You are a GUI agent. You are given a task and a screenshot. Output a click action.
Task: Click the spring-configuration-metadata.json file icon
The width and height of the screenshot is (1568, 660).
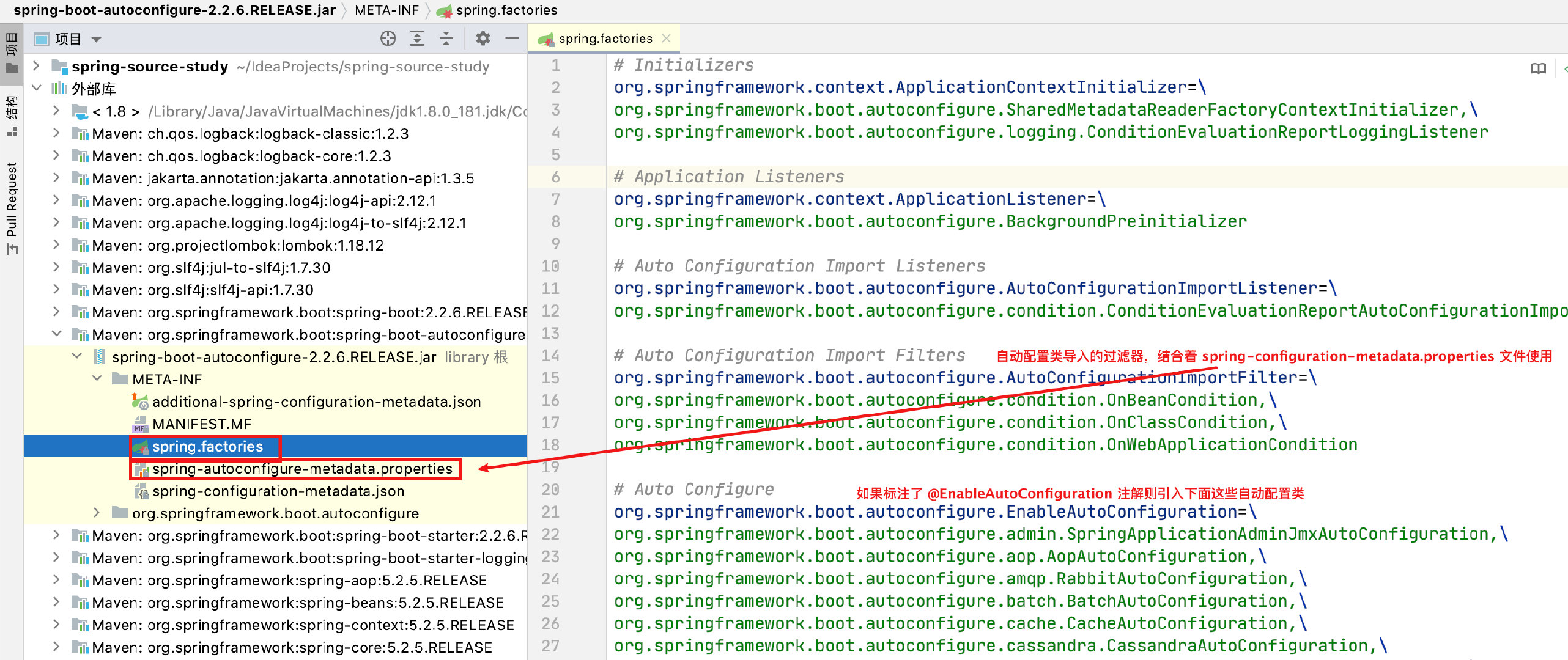tap(141, 491)
